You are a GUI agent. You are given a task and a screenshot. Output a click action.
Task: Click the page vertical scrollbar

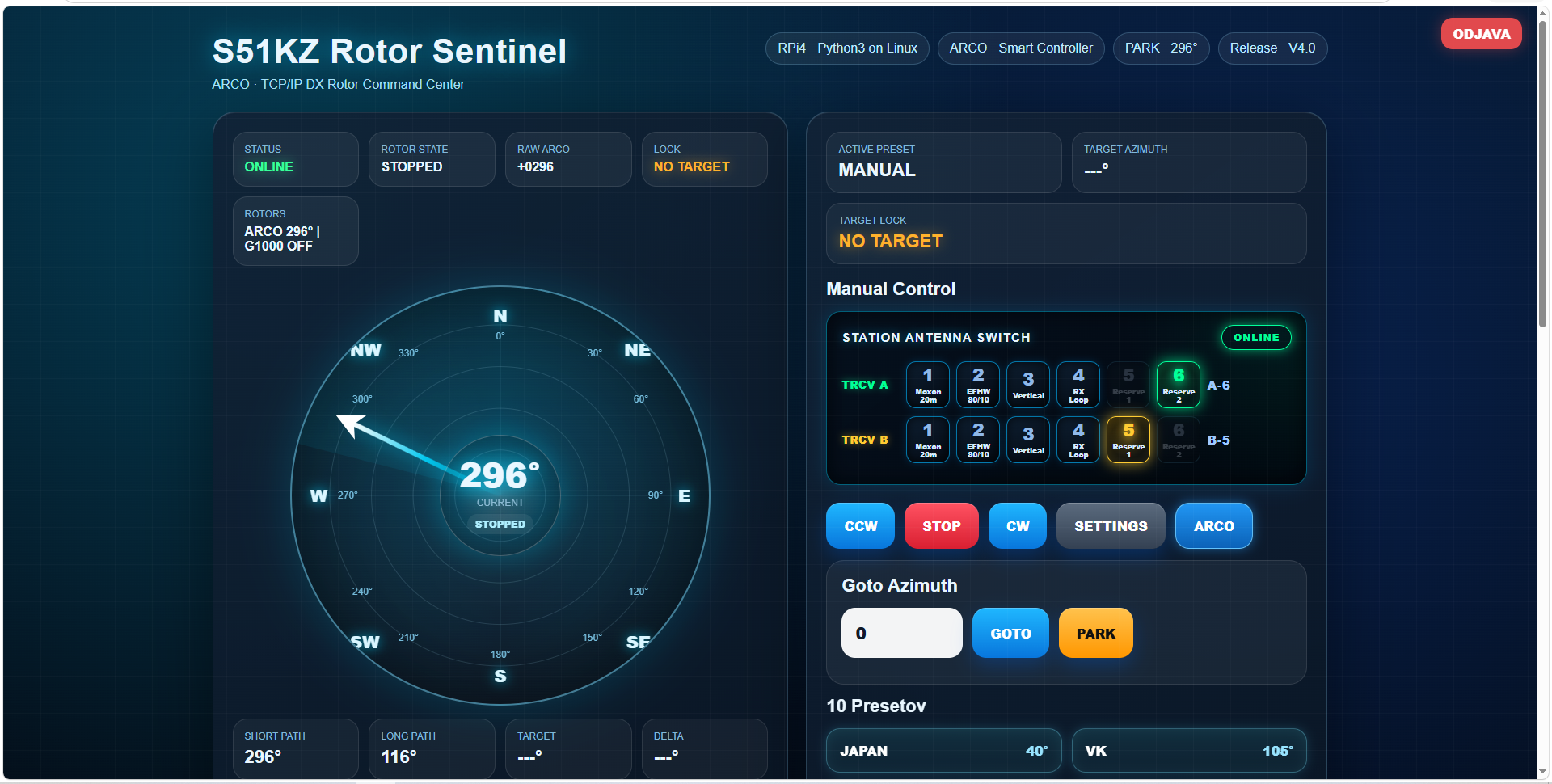pos(1543,174)
